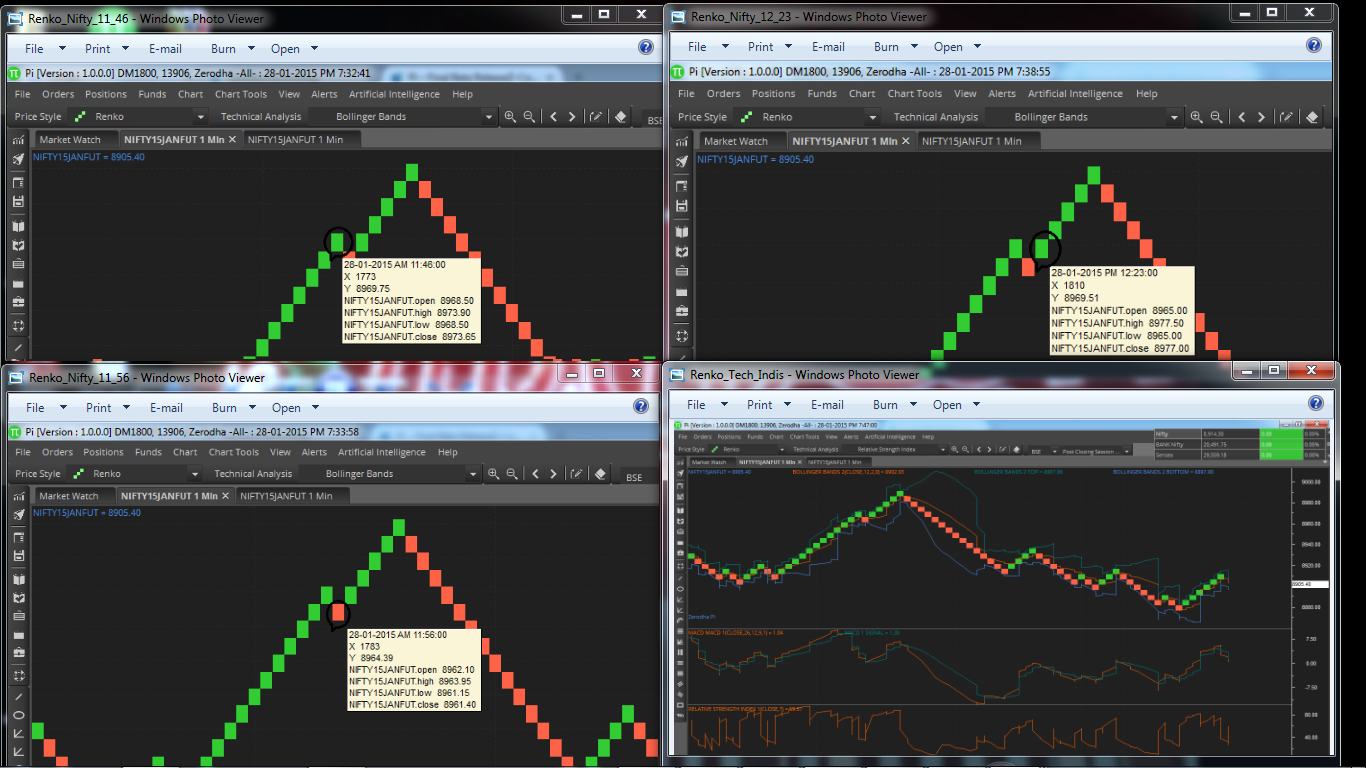Select pencil draw icon in Renko_Nifty_11_46 toolbar
Image resolution: width=1366 pixels, height=768 pixels.
click(596, 117)
